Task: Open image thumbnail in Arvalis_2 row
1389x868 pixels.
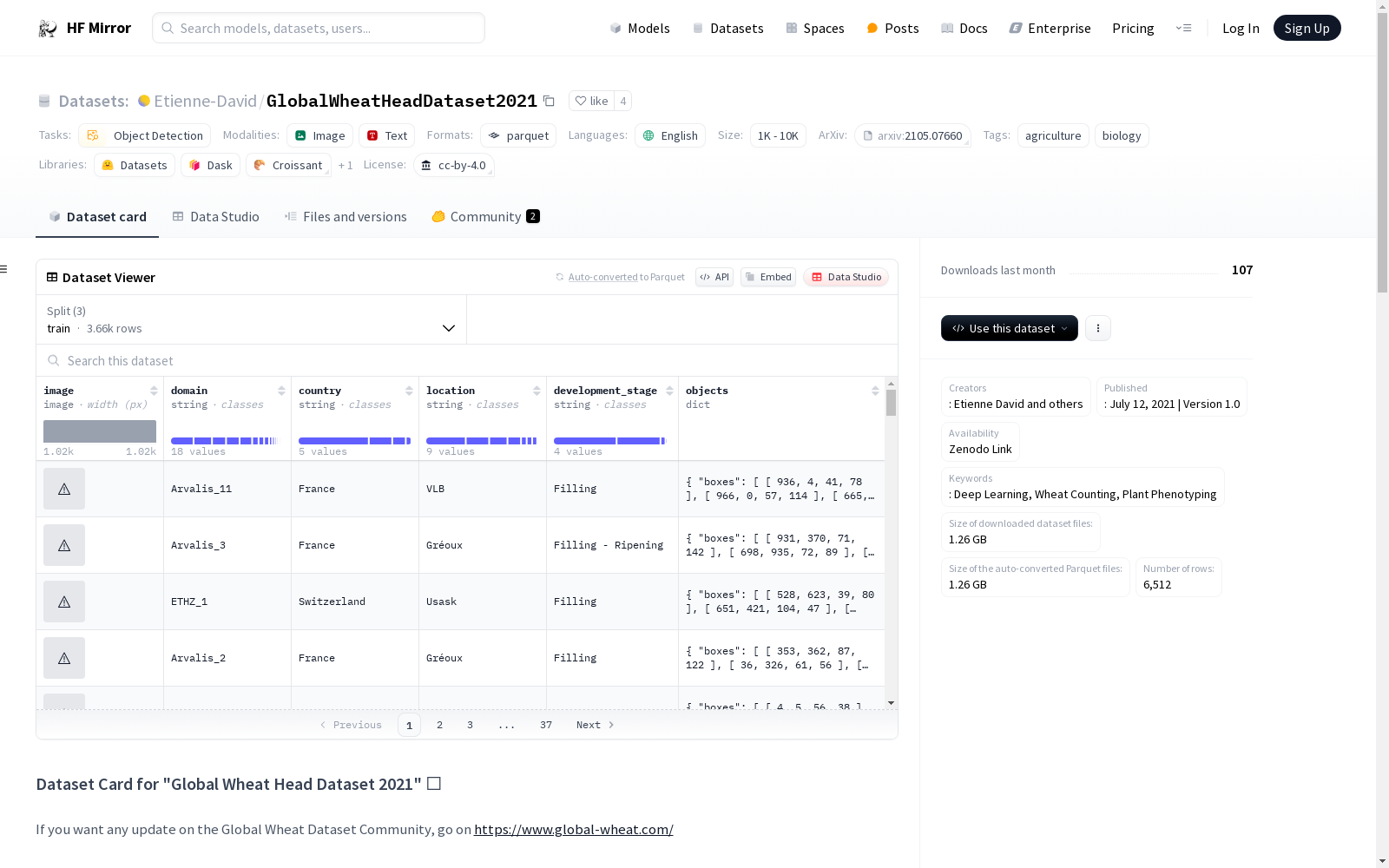Action: tap(64, 658)
